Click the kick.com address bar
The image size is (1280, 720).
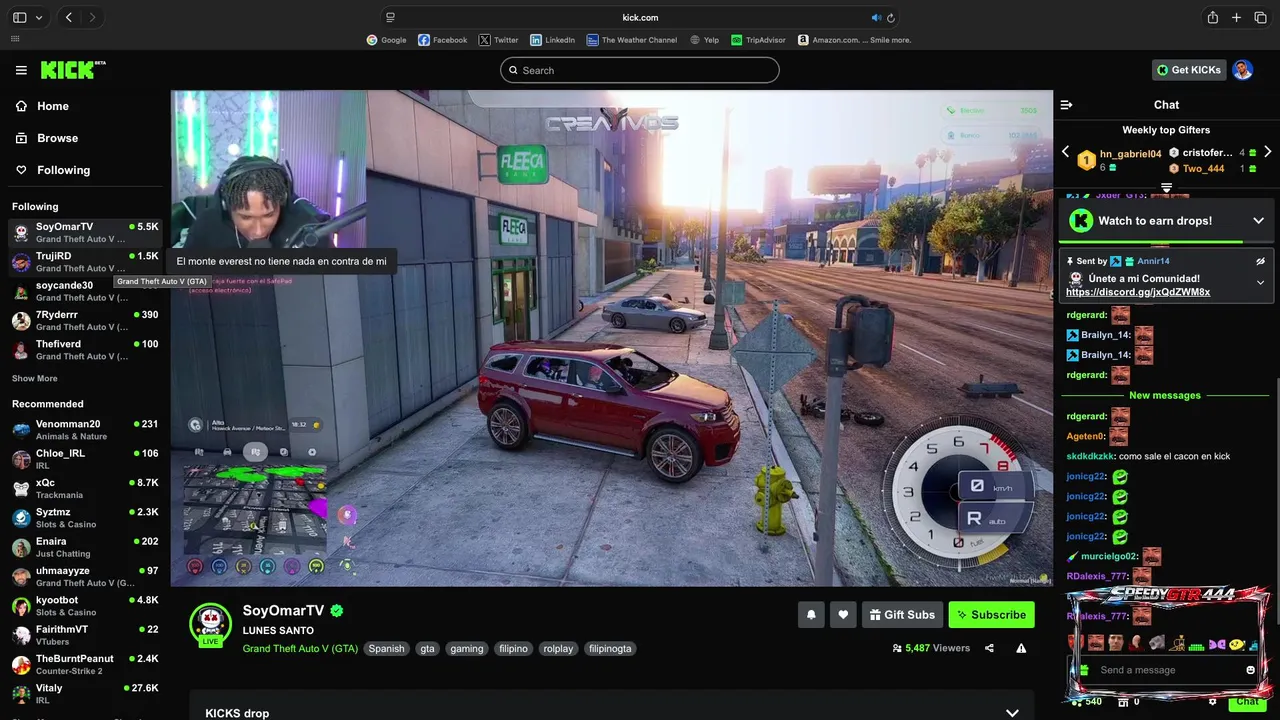pyautogui.click(x=640, y=17)
